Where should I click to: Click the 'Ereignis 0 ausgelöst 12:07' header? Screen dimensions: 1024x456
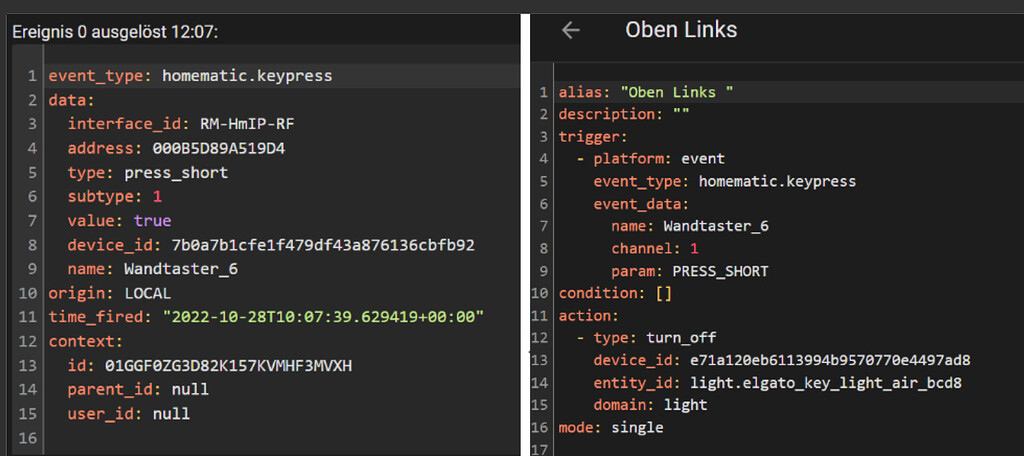click(x=115, y=31)
